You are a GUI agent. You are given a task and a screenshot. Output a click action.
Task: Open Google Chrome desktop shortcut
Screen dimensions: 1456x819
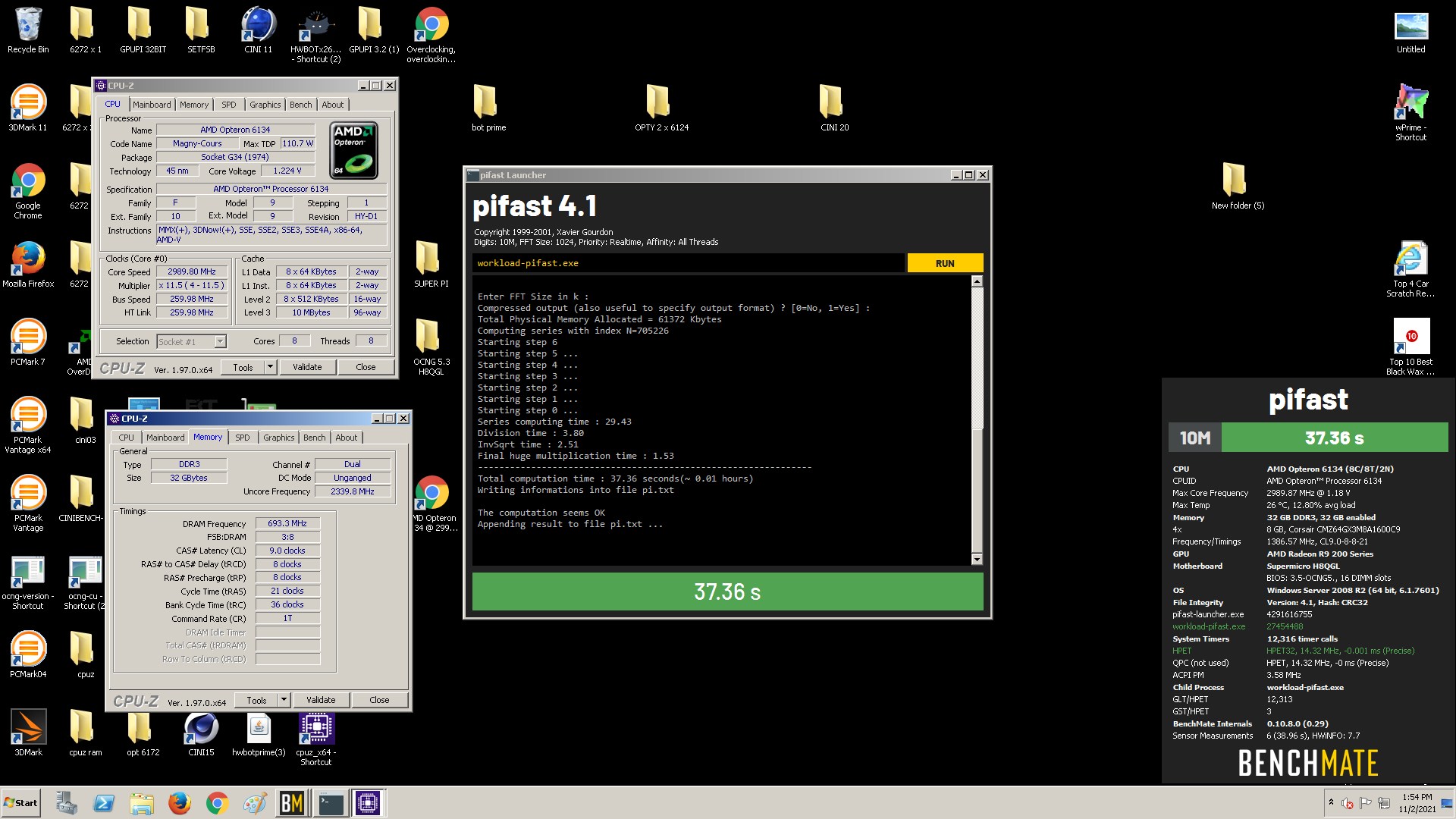click(x=28, y=191)
